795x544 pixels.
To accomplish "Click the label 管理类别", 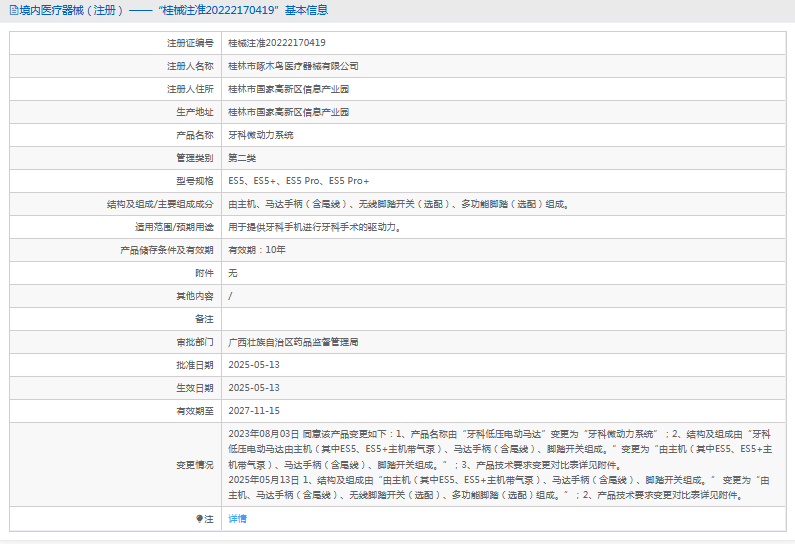I will [195, 158].
